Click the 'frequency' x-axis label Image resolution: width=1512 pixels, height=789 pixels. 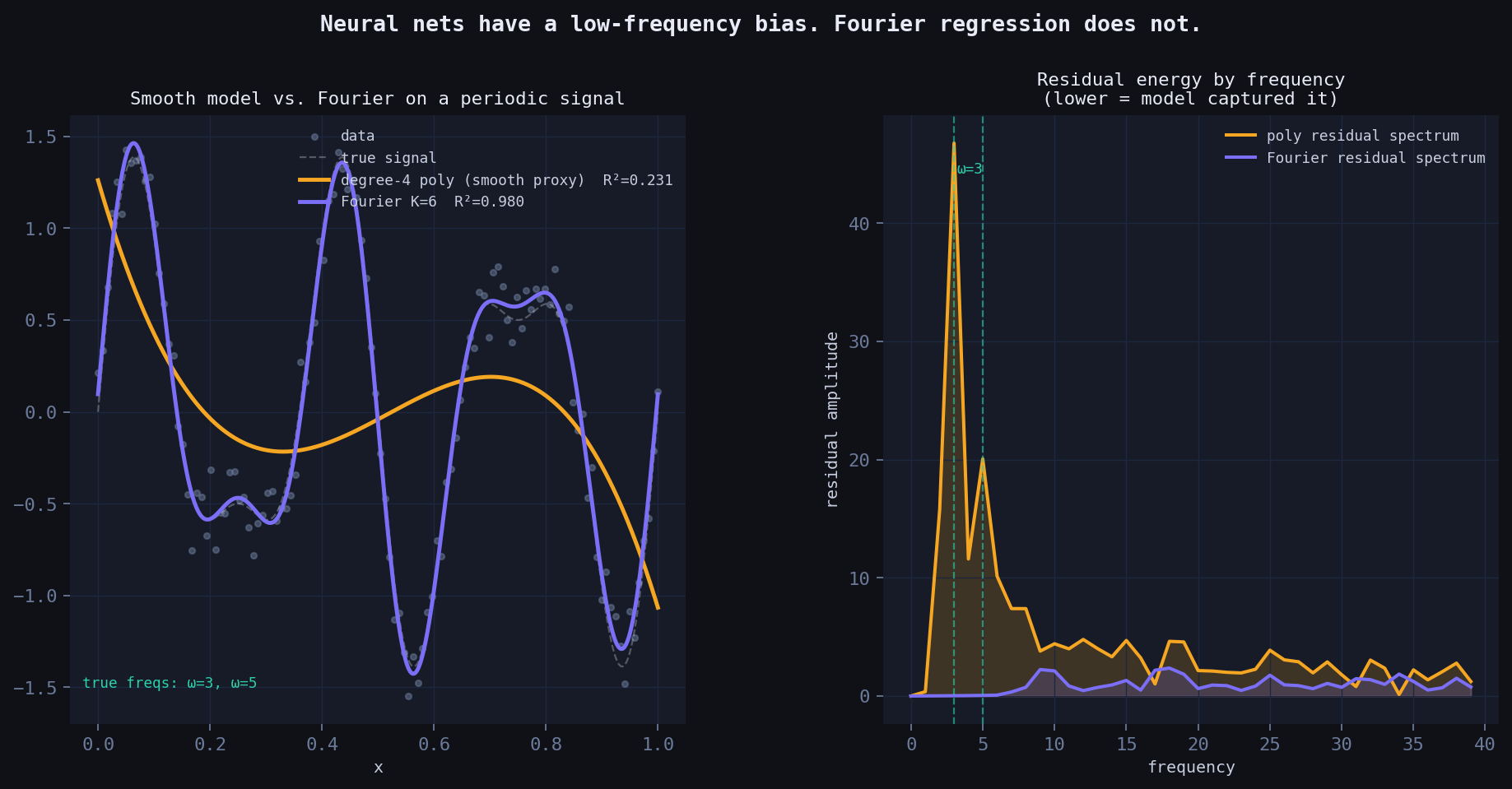coord(1190,768)
